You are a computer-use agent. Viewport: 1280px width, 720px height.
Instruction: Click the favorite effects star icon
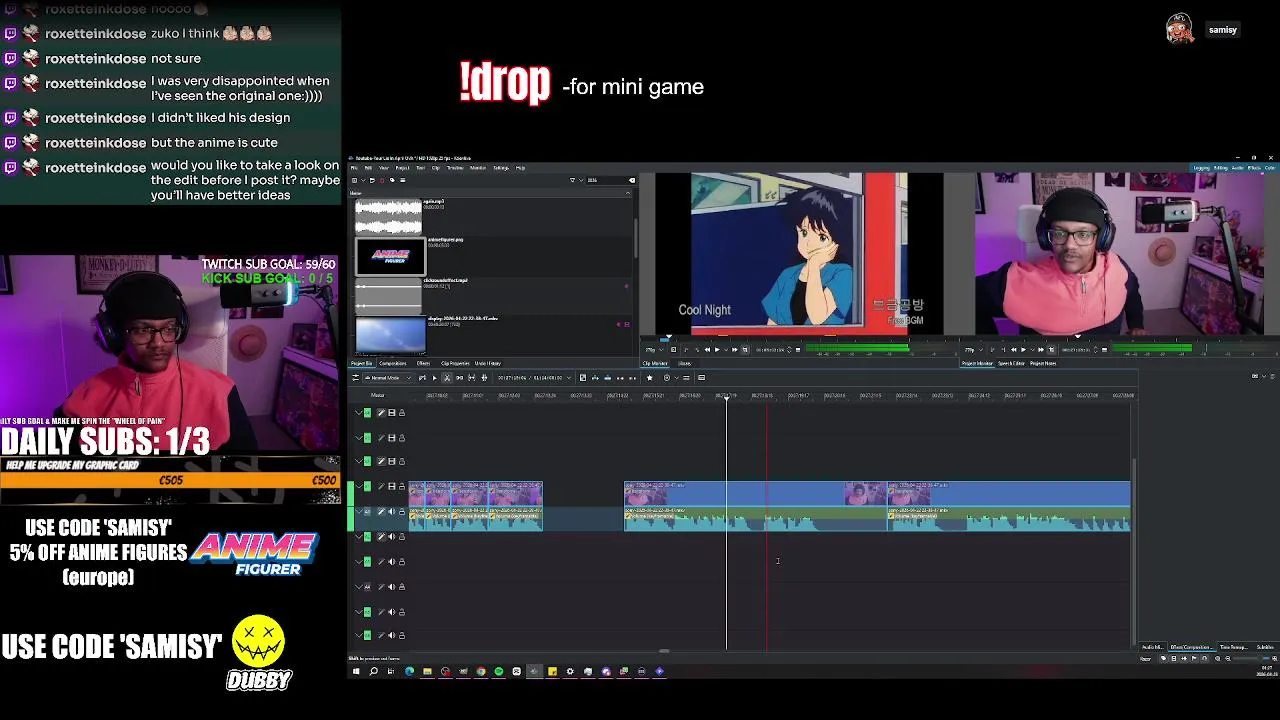click(x=650, y=378)
